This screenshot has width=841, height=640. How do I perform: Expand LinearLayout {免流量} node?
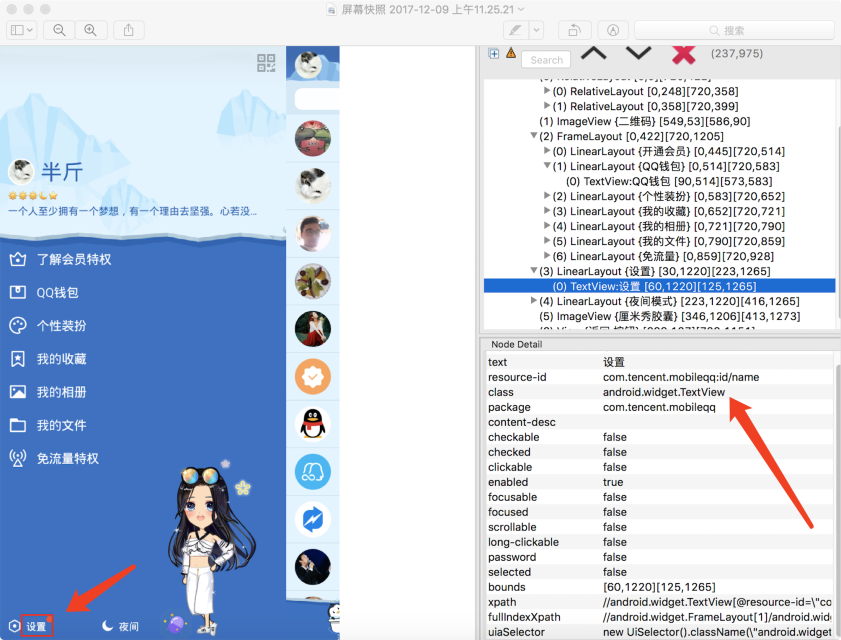pos(547,256)
